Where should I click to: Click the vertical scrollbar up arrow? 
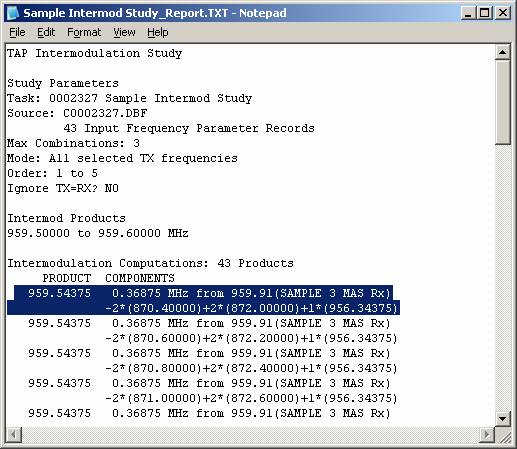click(x=502, y=52)
